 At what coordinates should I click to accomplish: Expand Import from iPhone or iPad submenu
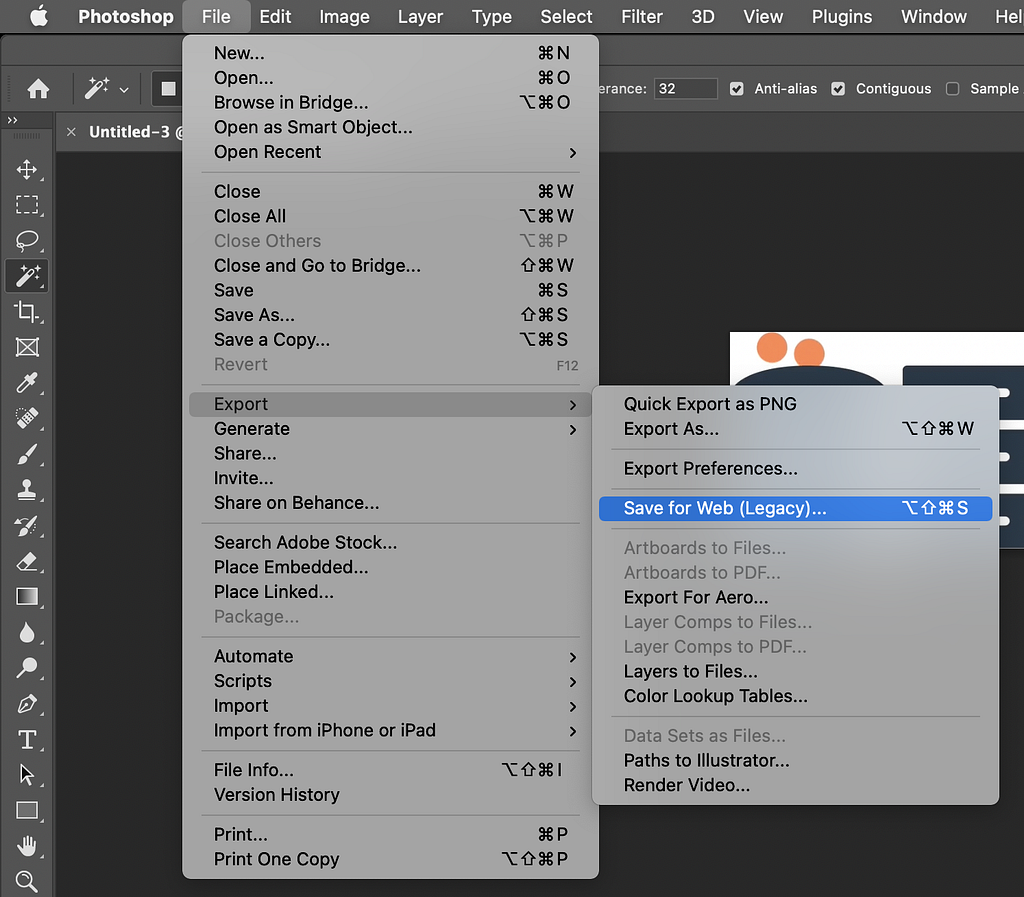click(391, 731)
